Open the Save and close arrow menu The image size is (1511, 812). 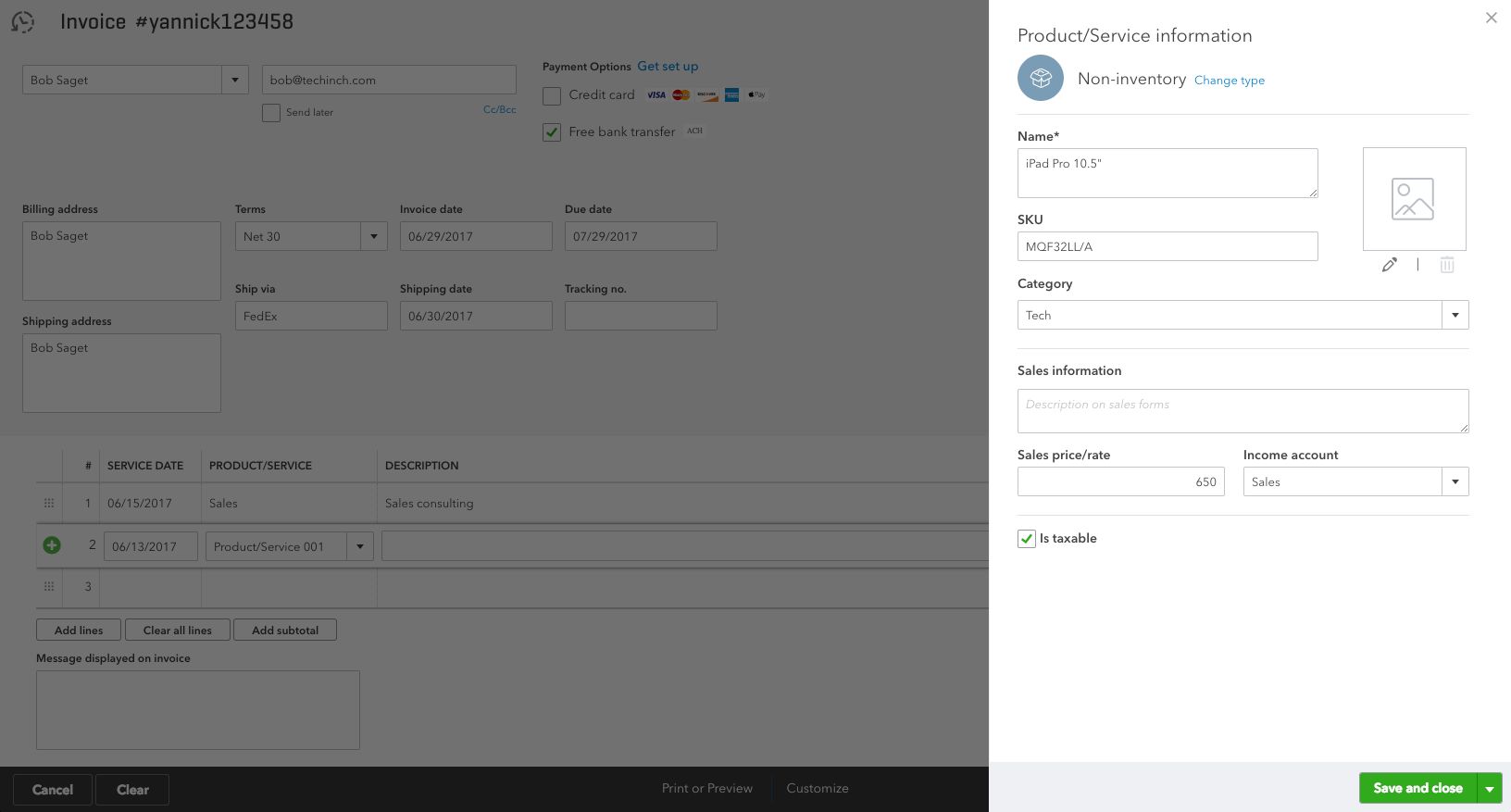pyautogui.click(x=1489, y=789)
